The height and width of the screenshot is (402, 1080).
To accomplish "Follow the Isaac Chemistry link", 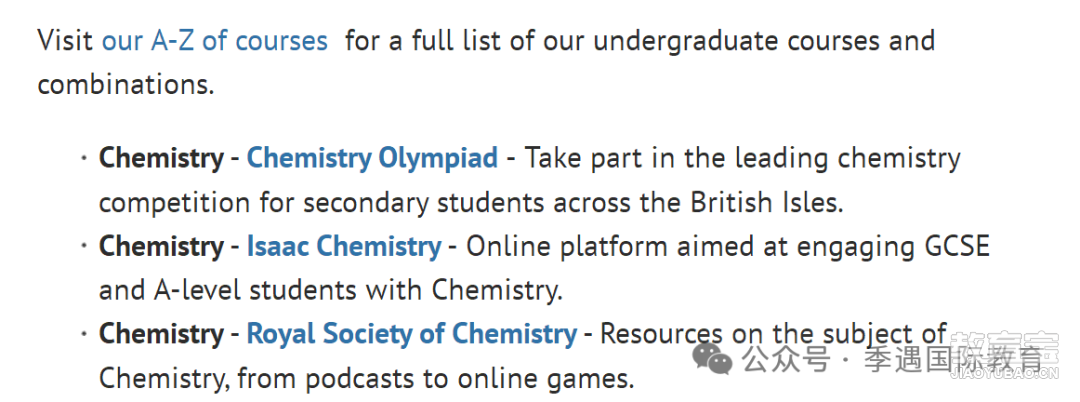I will 344,246.
